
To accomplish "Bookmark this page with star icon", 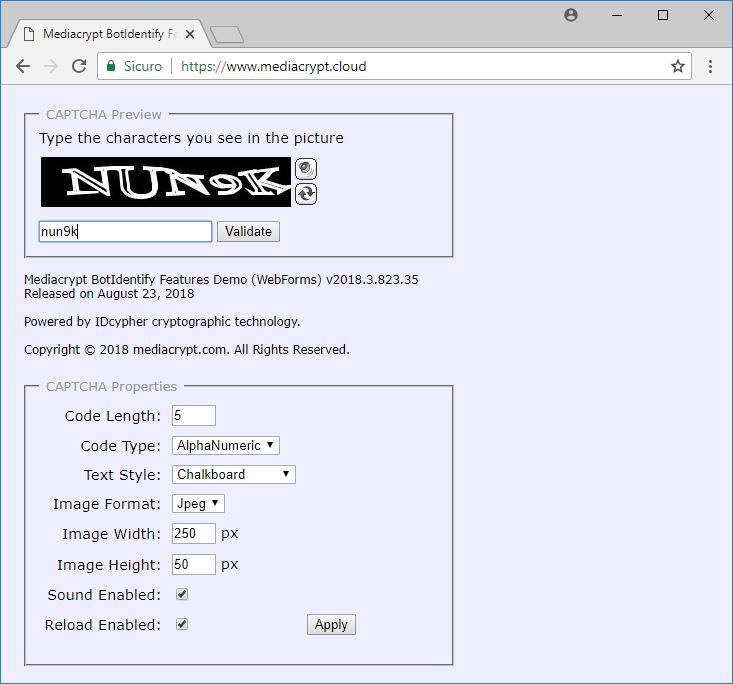I will [678, 67].
